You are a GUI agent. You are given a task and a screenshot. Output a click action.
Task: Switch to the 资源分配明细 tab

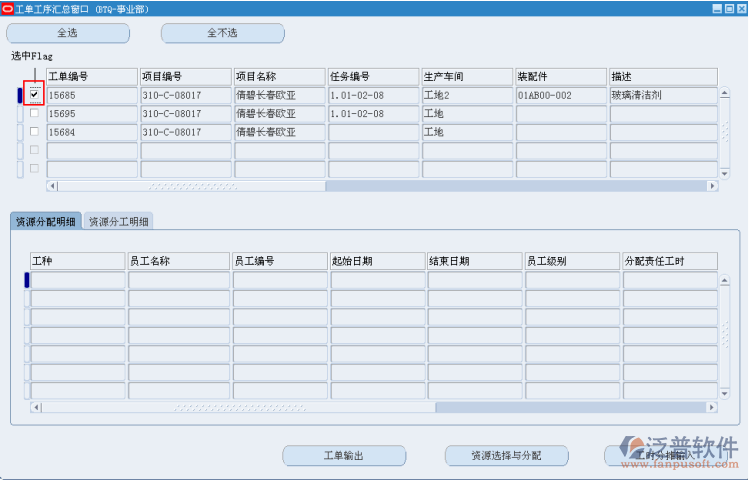(x=46, y=222)
